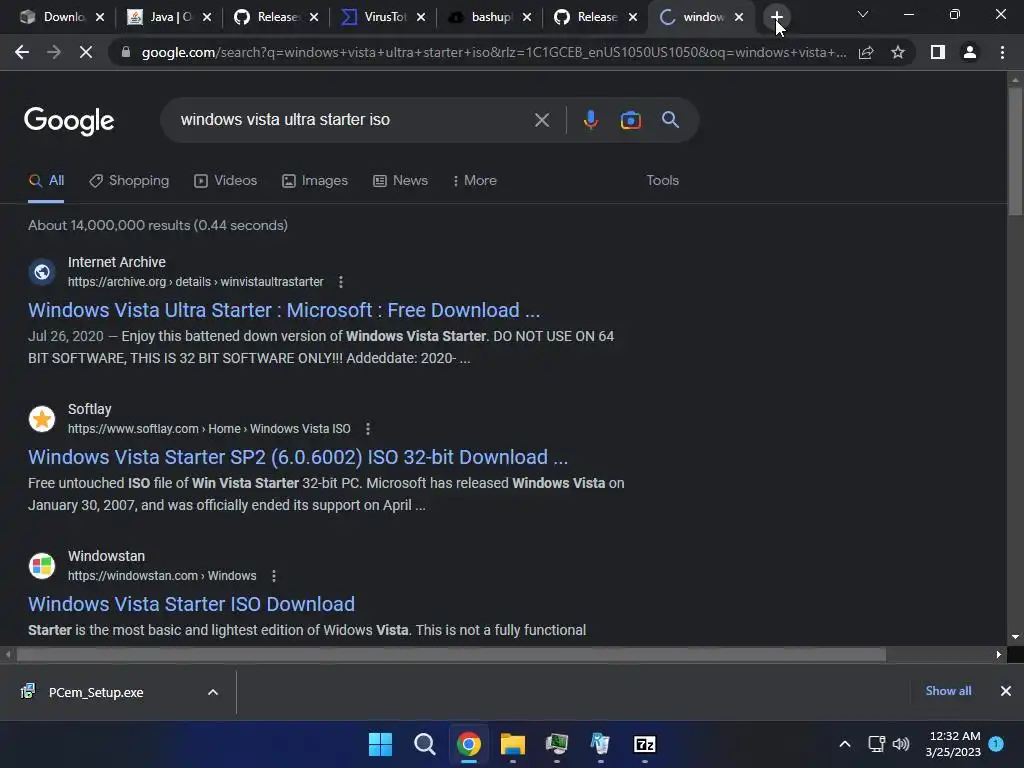Select the Shopping search filter
This screenshot has height=768, width=1024.
point(129,181)
